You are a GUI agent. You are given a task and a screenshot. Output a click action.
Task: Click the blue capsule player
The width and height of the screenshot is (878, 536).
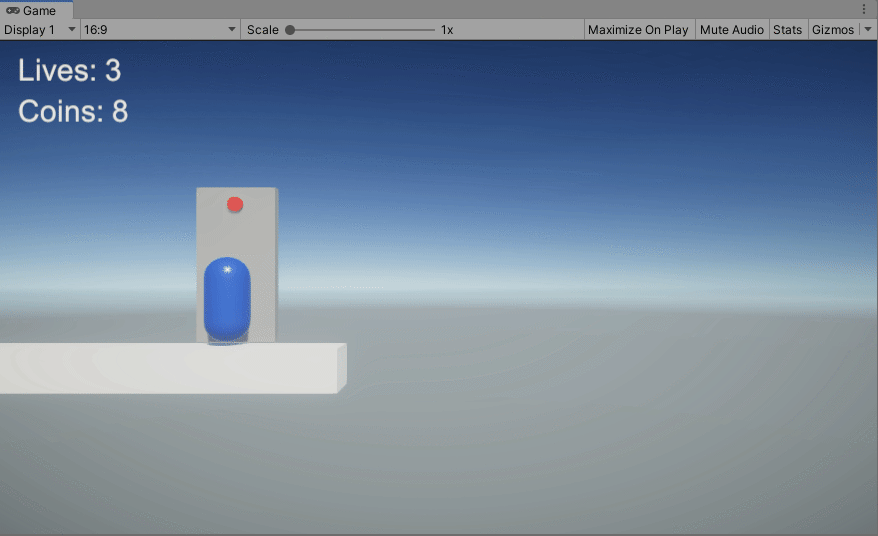point(227,300)
